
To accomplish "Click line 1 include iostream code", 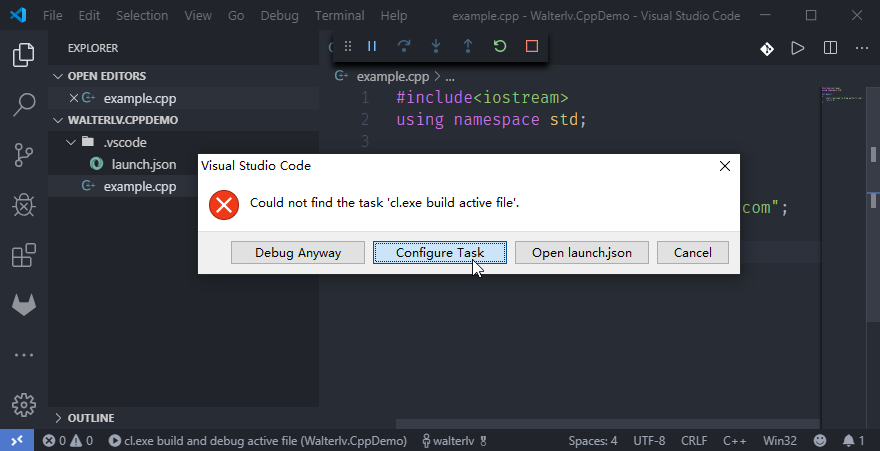I will click(482, 98).
